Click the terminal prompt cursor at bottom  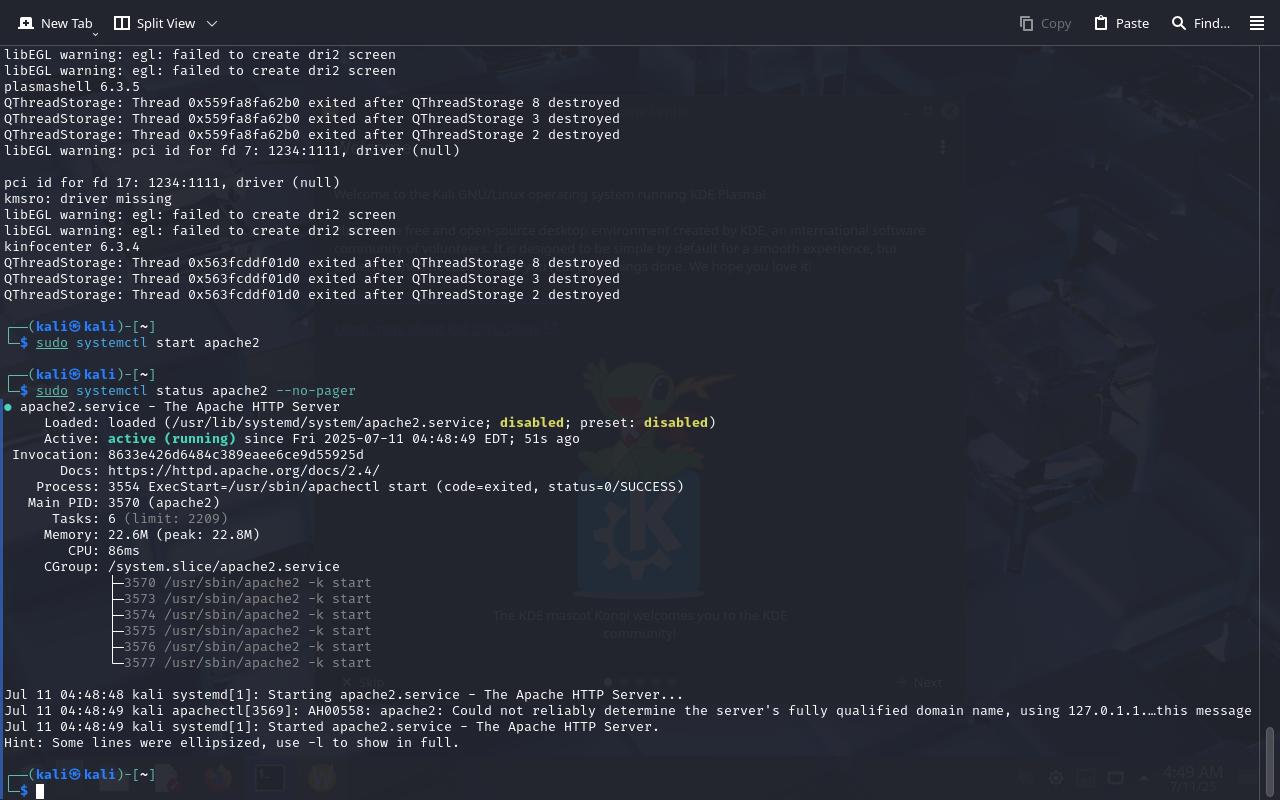coord(41,791)
